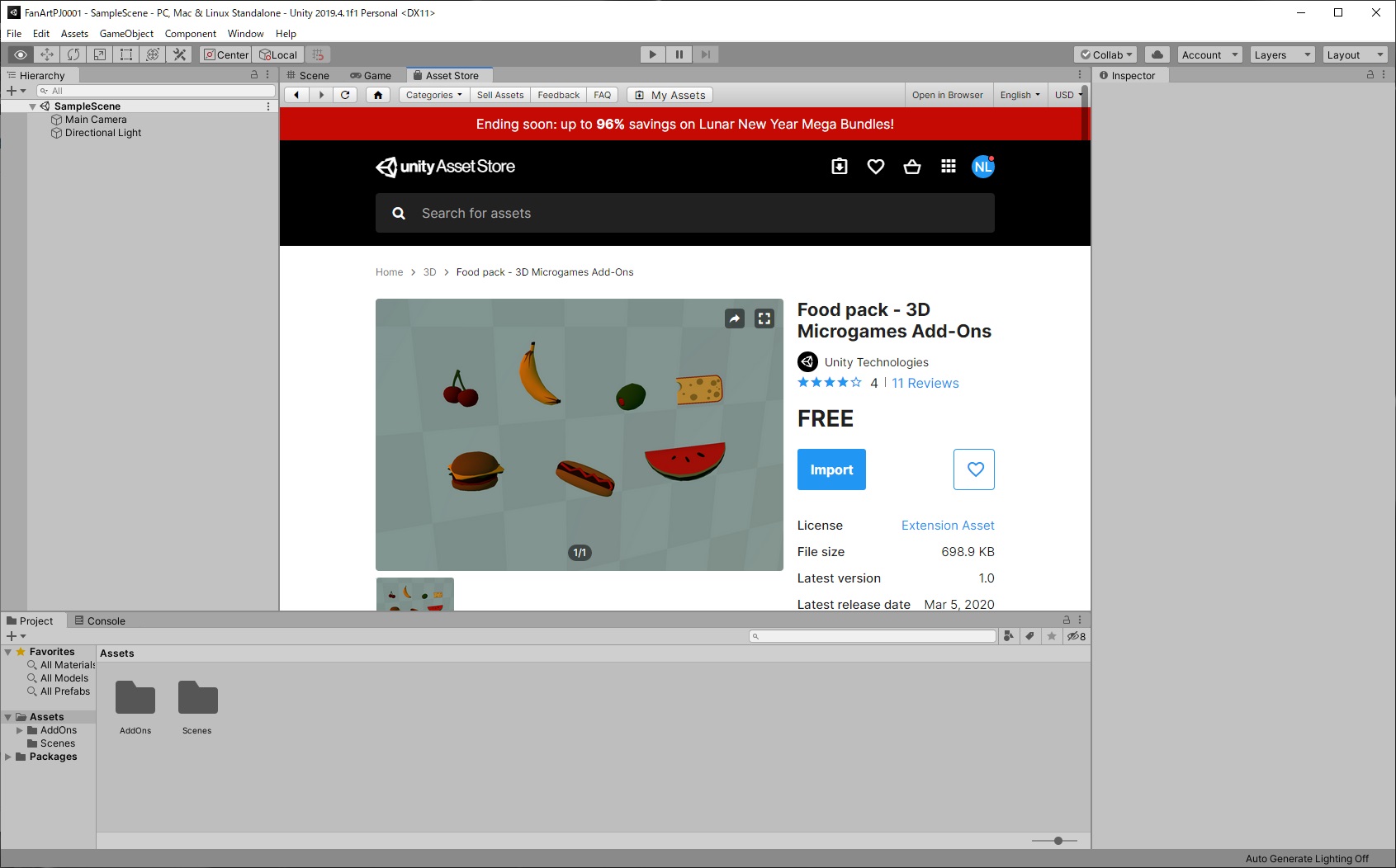View asset image fullscreen
The image size is (1396, 868).
coord(764,318)
